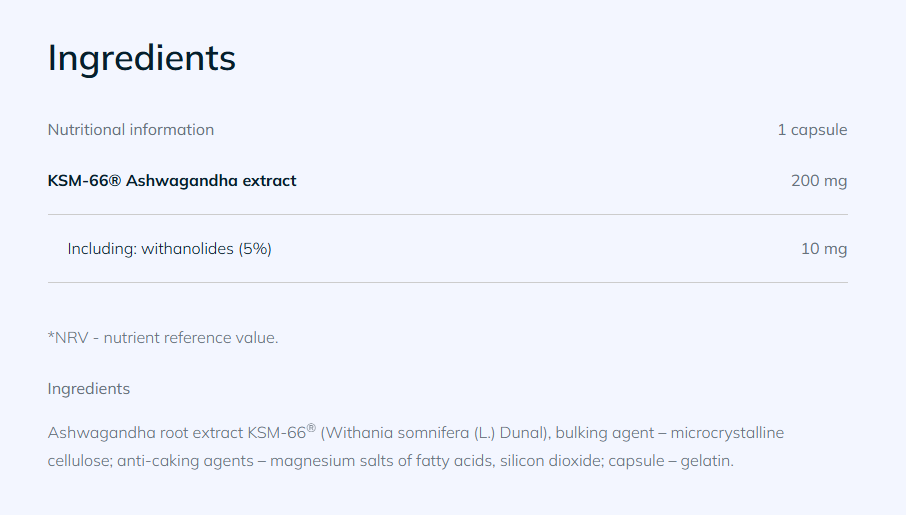This screenshot has height=515, width=906.
Task: Click the KSM-66® Ashwagandha extract row title
Action: (172, 180)
